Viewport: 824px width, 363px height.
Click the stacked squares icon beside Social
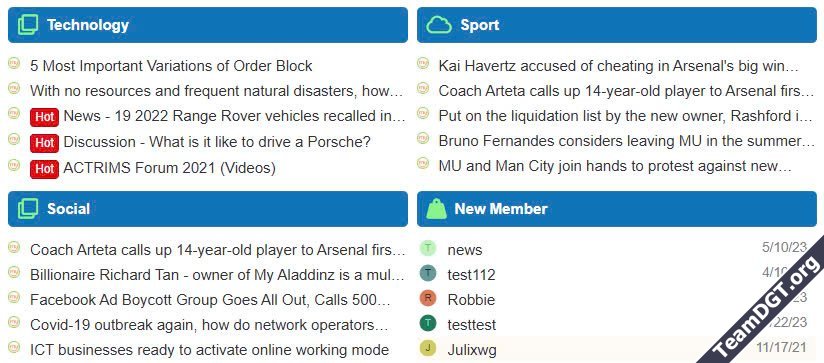click(28, 209)
